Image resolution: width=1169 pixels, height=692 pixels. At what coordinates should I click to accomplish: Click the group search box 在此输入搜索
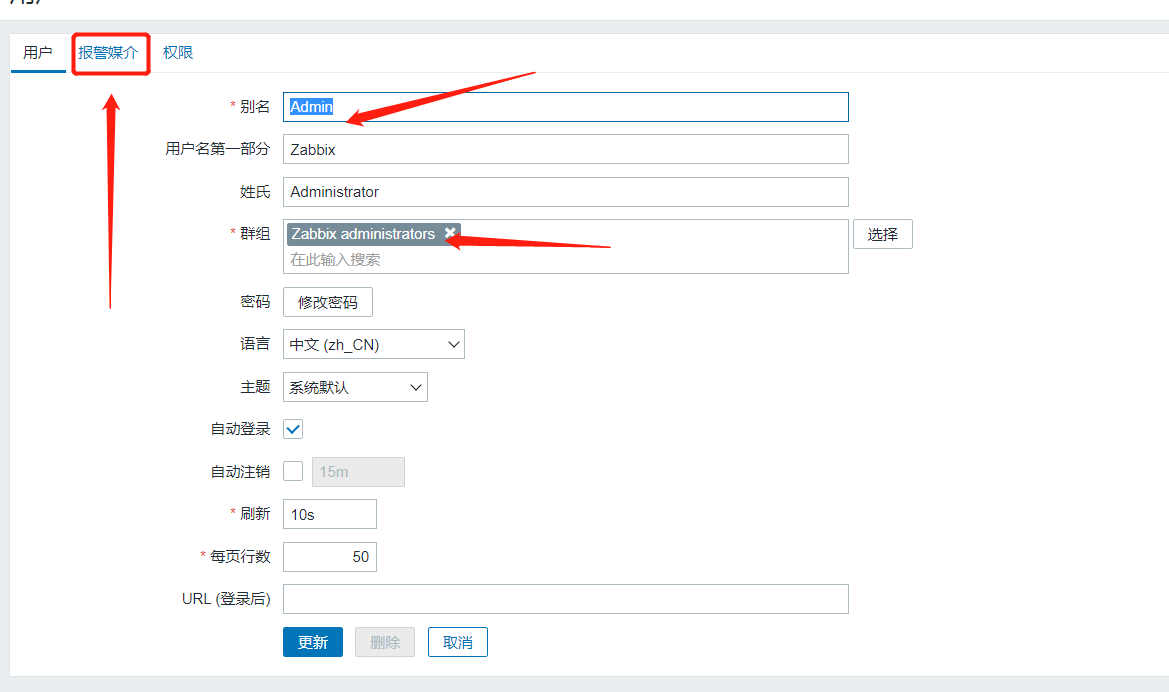[x=567, y=260]
